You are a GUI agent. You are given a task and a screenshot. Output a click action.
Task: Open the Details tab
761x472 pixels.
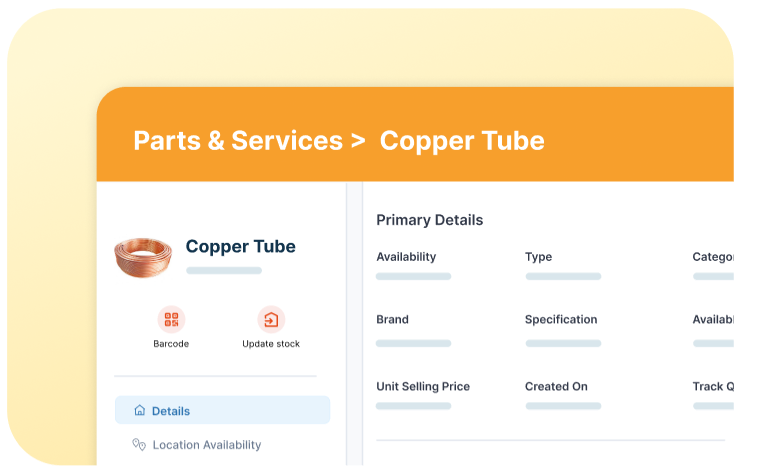pyautogui.click(x=222, y=410)
